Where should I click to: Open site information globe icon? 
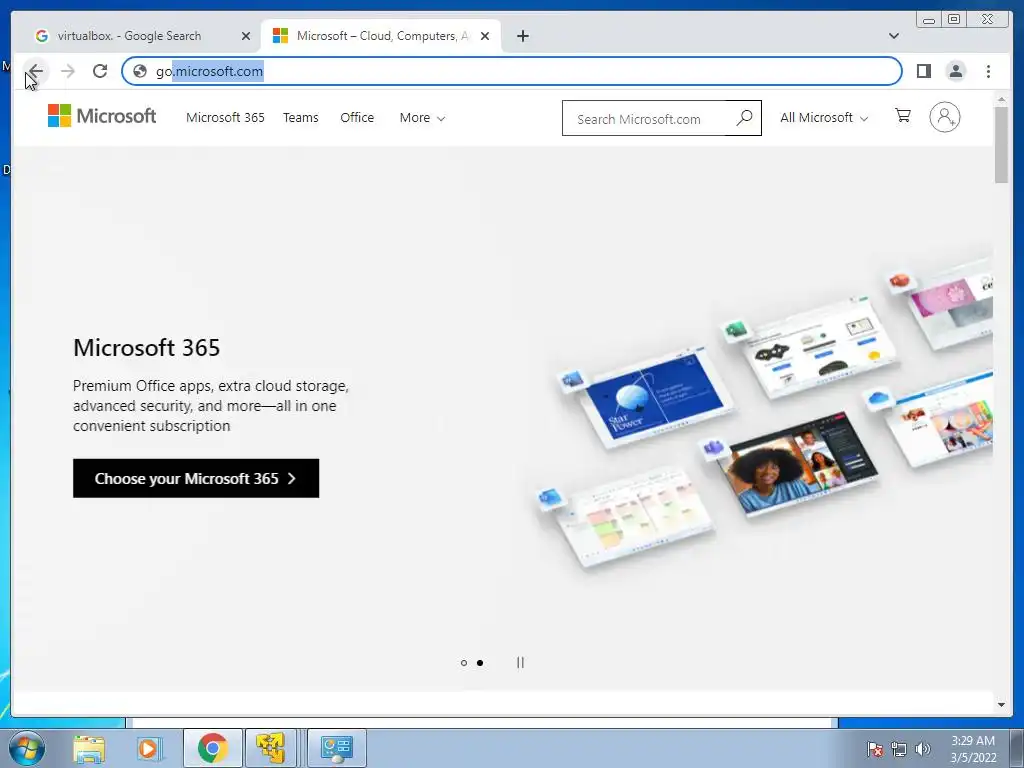(x=140, y=71)
